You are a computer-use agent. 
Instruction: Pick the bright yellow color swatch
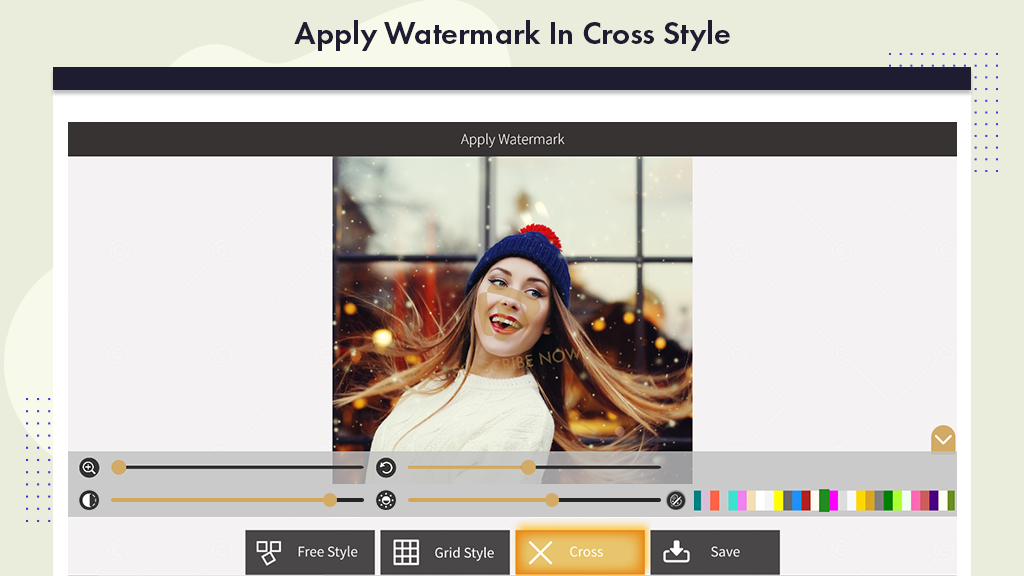[x=778, y=500]
